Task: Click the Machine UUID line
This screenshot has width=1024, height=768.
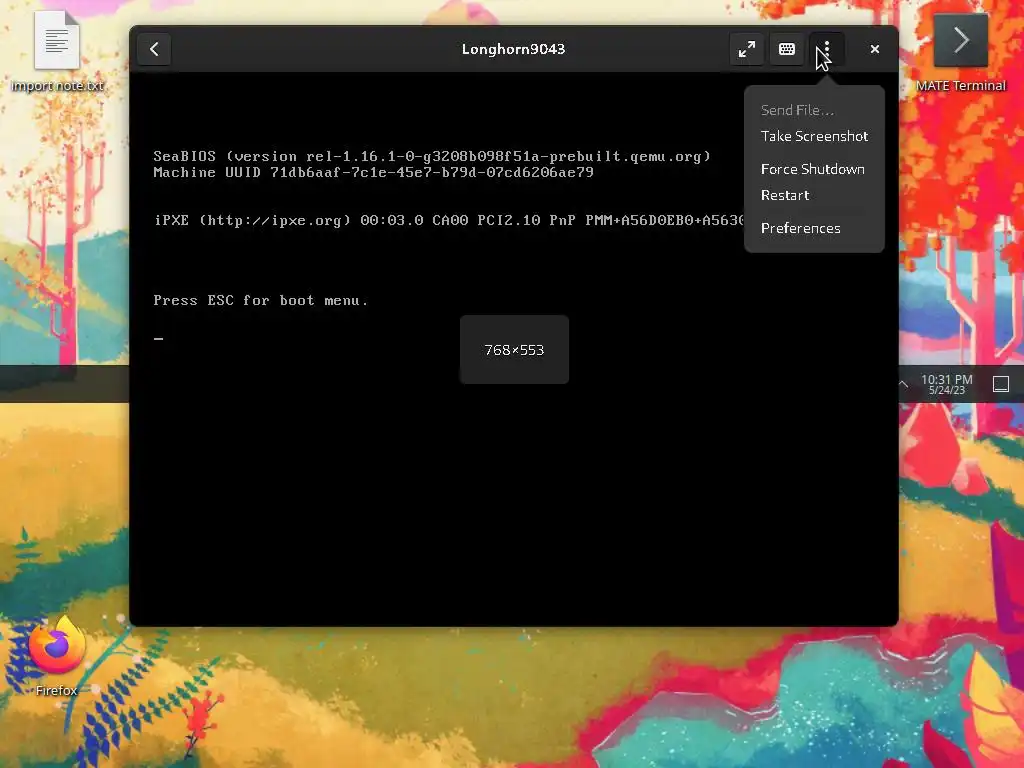Action: tap(373, 172)
